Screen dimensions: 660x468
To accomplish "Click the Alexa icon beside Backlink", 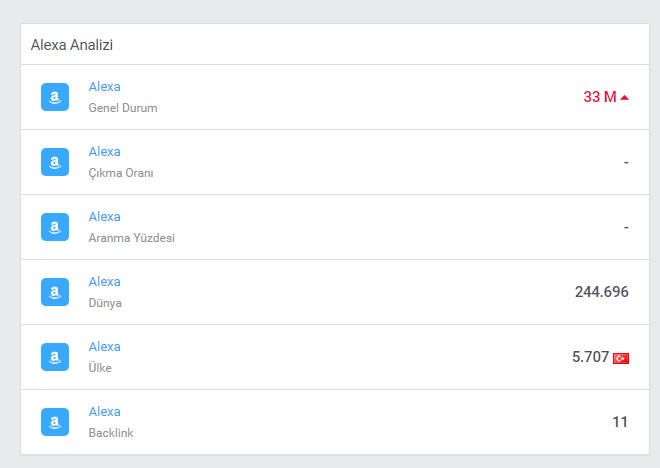I will pyautogui.click(x=55, y=422).
